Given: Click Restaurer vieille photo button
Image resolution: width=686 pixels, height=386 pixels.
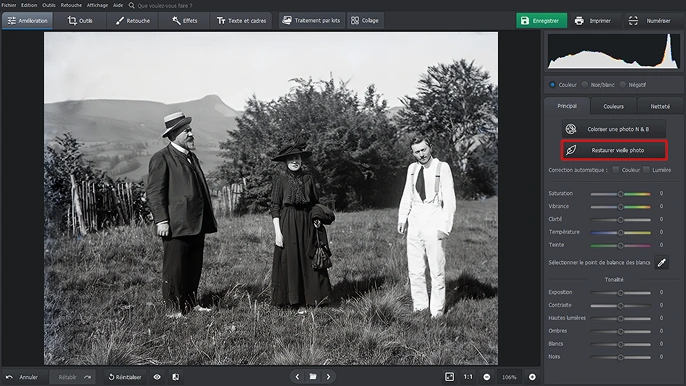Looking at the screenshot, I should tap(614, 150).
